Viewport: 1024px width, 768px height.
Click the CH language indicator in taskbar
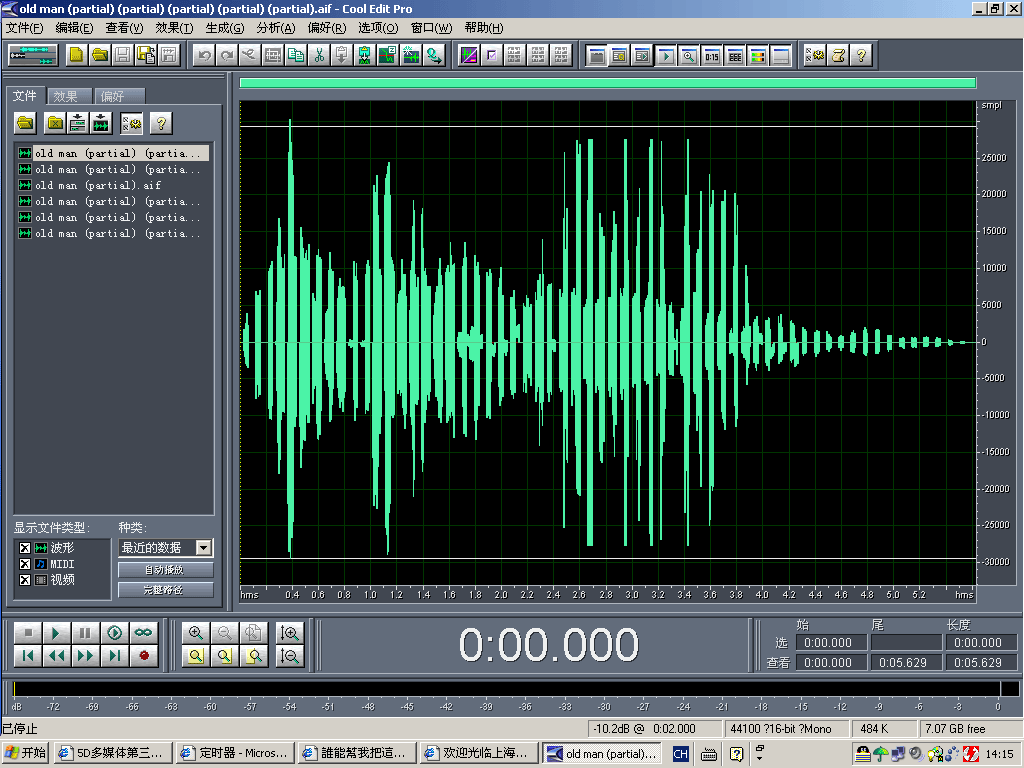680,754
